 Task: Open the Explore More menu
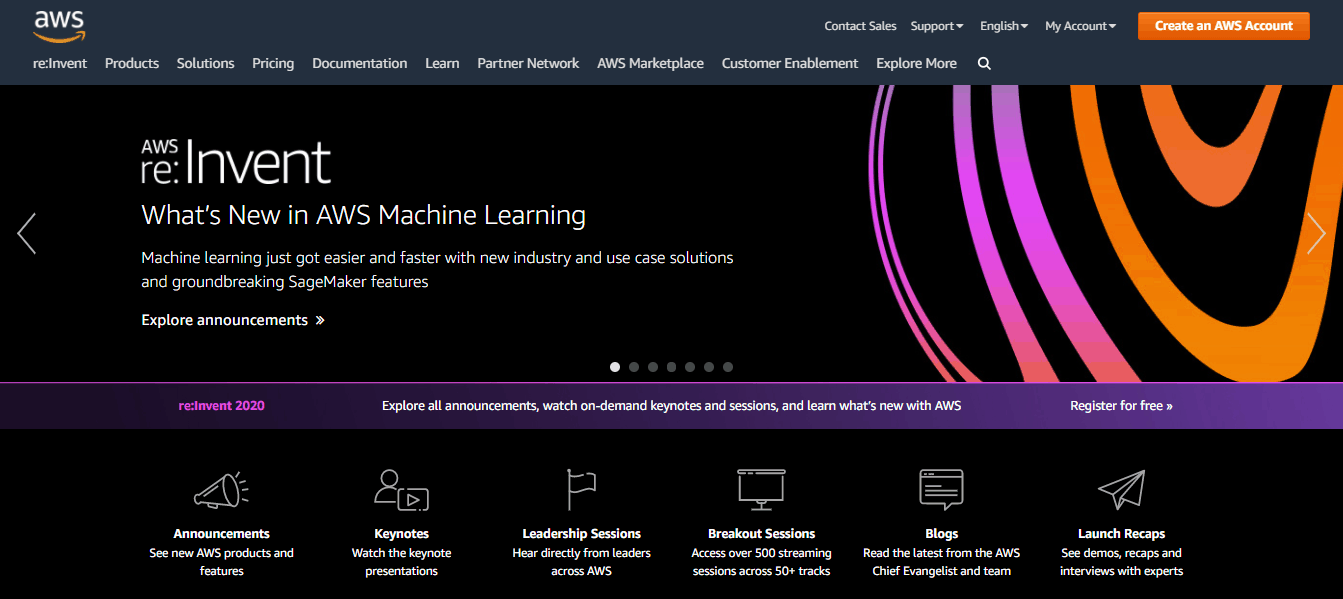pos(916,63)
